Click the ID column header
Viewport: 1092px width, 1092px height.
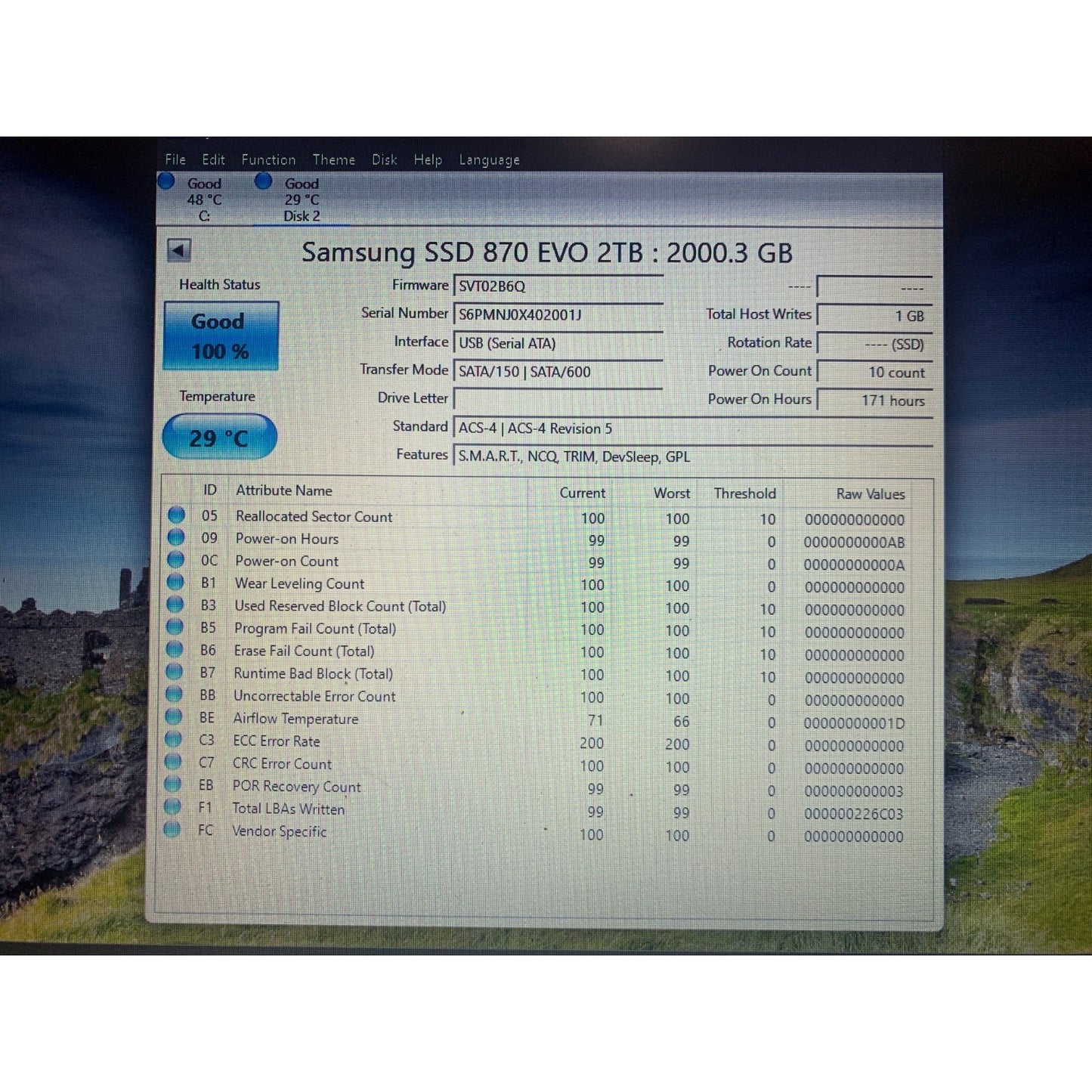(210, 490)
